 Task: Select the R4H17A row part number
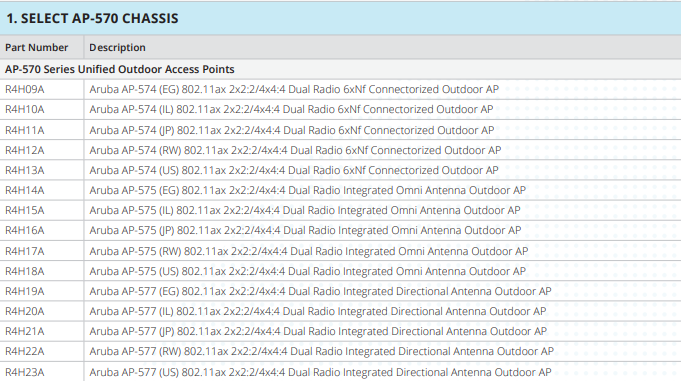(25, 251)
